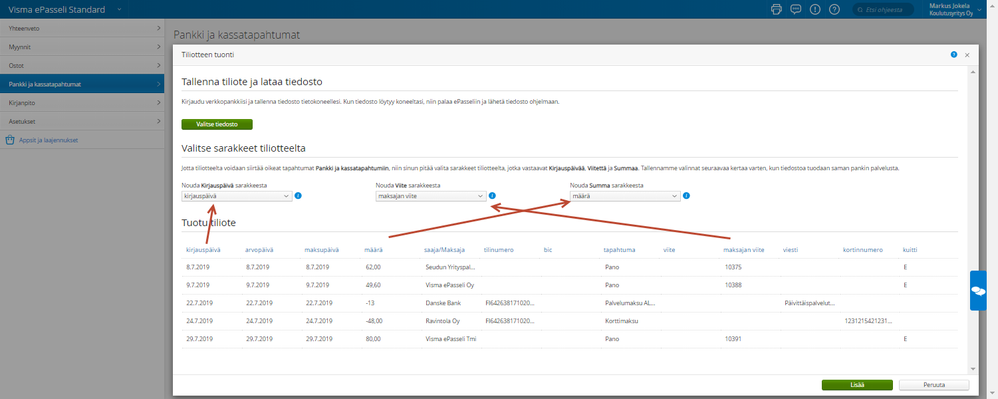Screen dimensions: 998x399
Task: Click info icon beside Kirjauspäivä dropdown
Action: pos(299,196)
